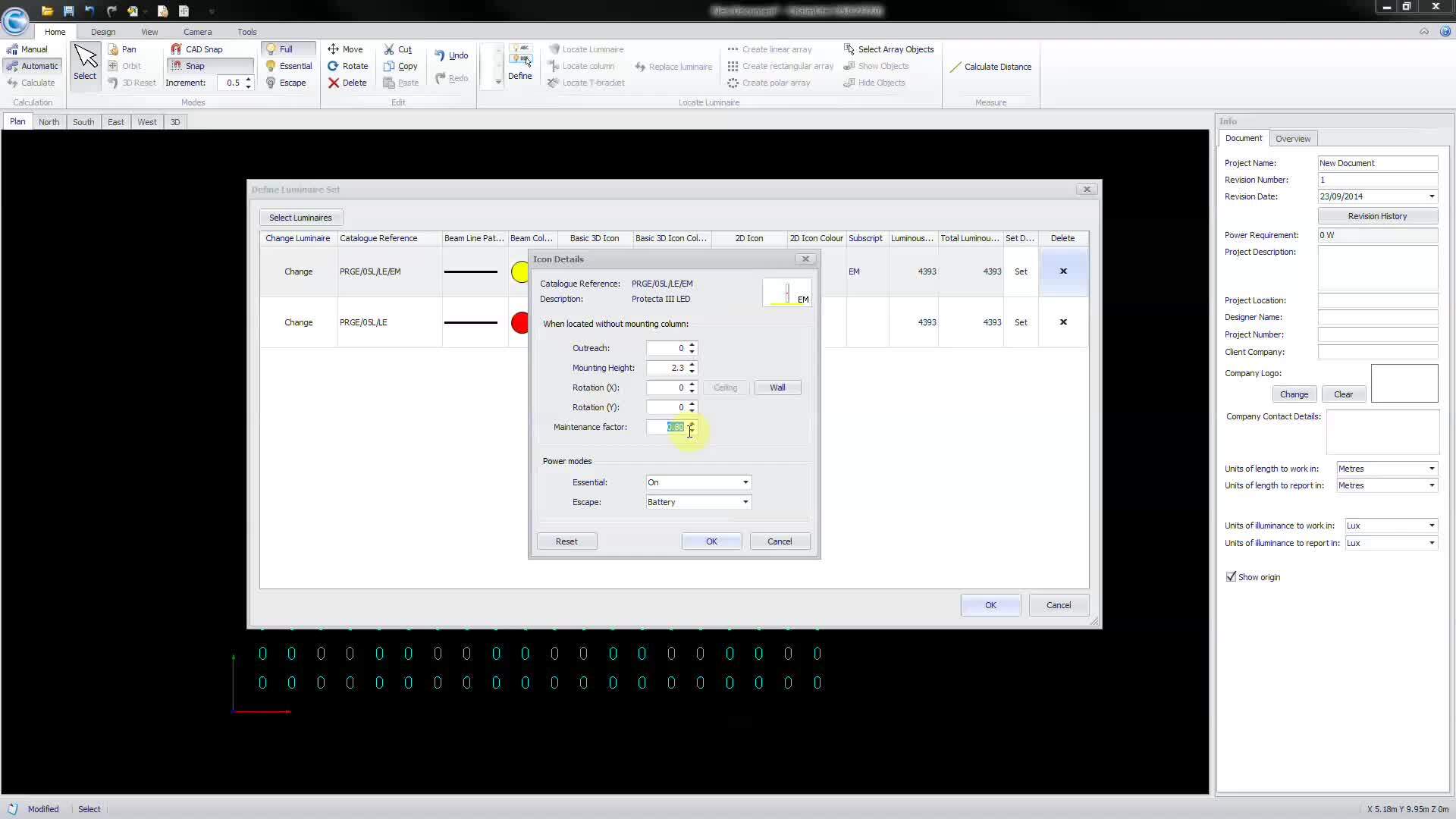Switch to Essential lighting mode
The width and height of the screenshot is (1456, 819).
[x=288, y=66]
